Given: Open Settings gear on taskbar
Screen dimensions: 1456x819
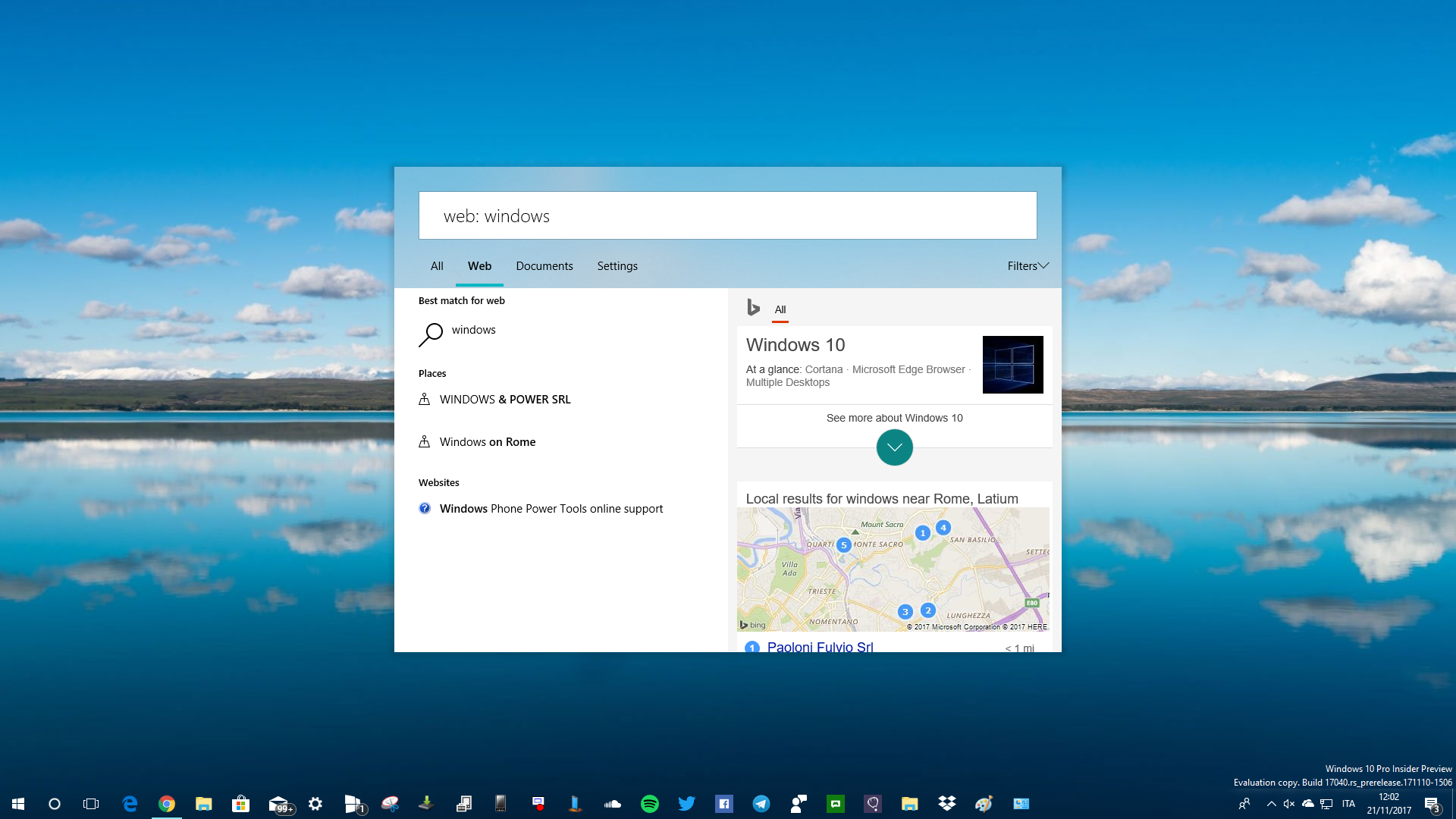Looking at the screenshot, I should pyautogui.click(x=315, y=804).
